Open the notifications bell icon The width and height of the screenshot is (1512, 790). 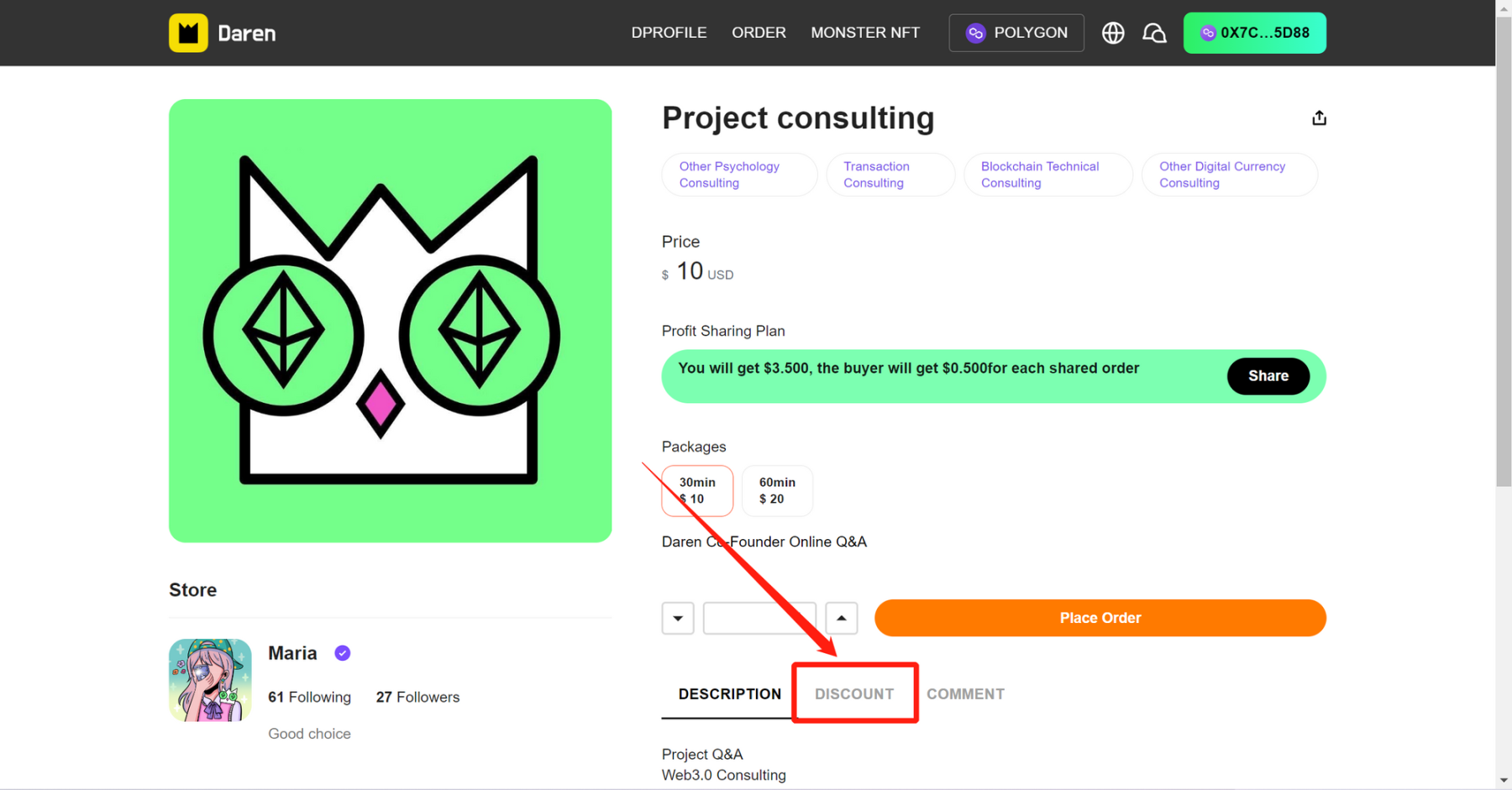click(1154, 33)
